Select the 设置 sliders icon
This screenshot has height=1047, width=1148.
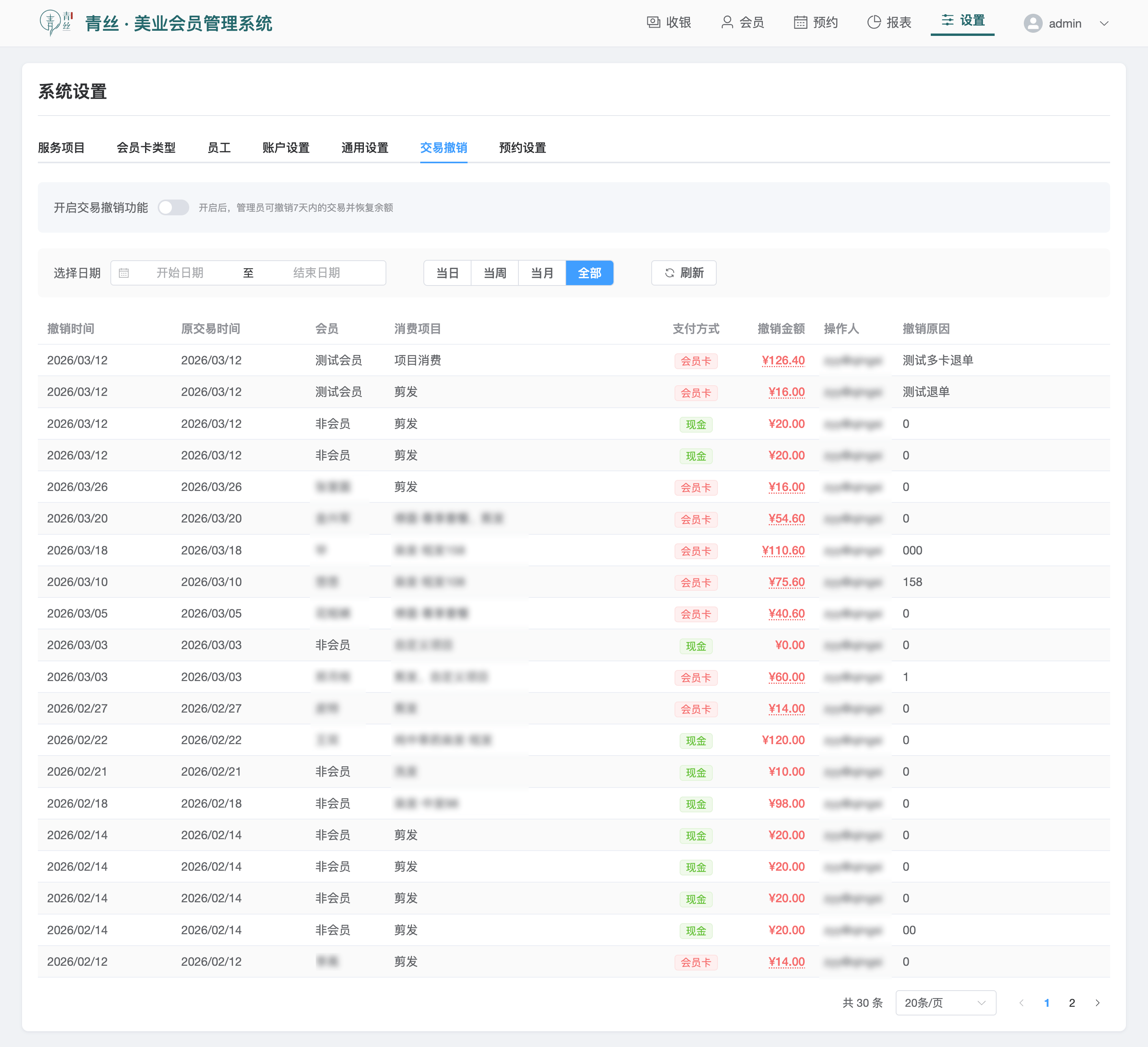tap(947, 21)
